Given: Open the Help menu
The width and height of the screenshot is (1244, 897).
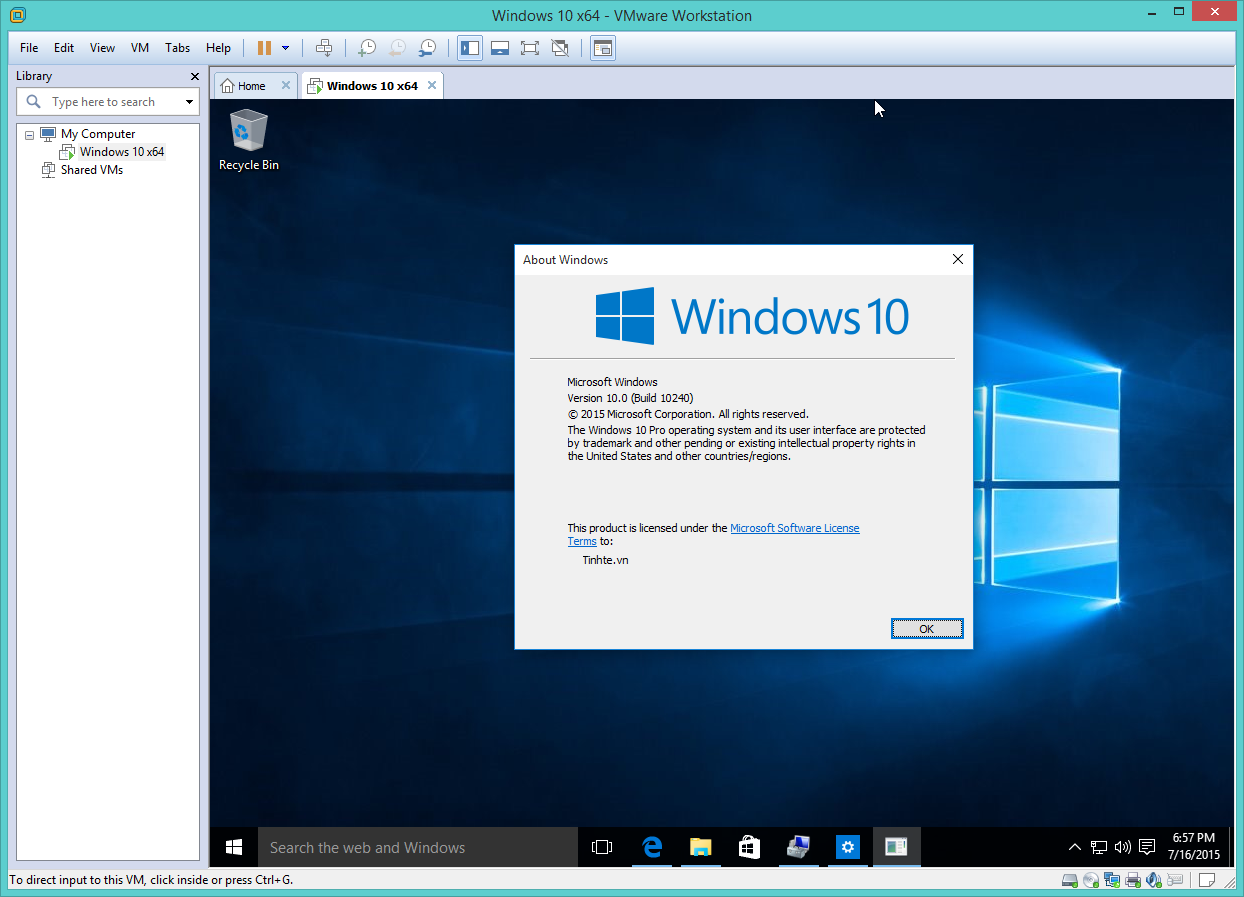Looking at the screenshot, I should [x=218, y=48].
